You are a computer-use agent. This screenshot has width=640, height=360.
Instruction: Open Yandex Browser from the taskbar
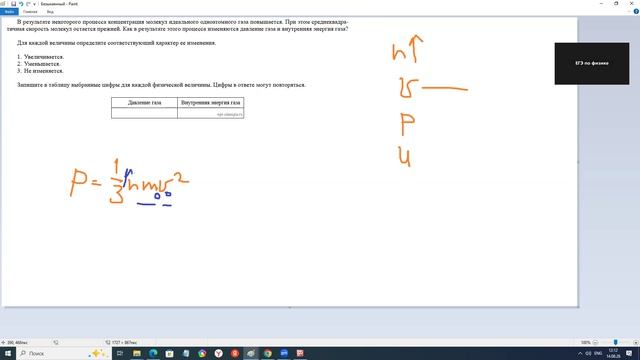[x=218, y=353]
